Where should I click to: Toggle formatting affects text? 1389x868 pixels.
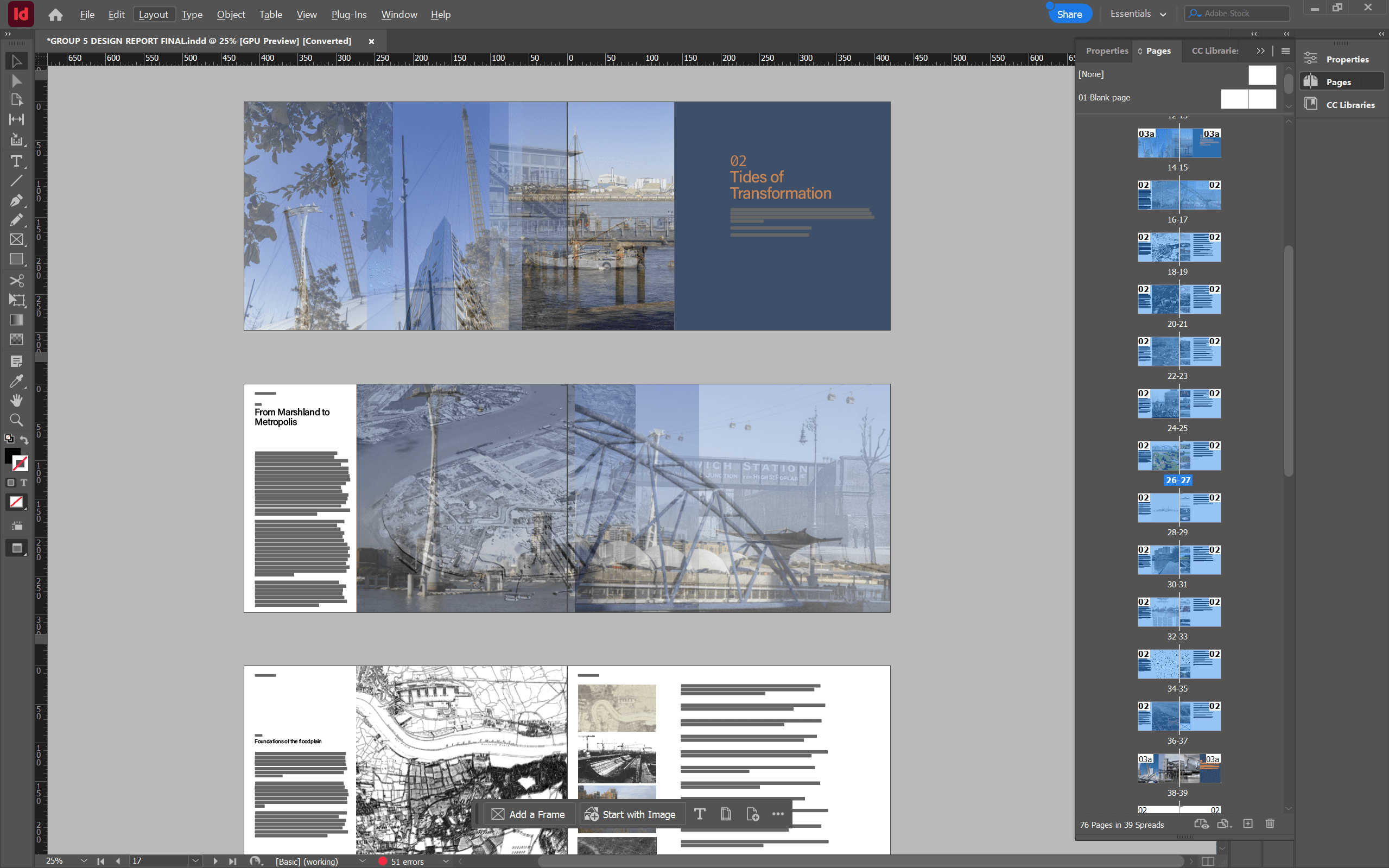24,482
